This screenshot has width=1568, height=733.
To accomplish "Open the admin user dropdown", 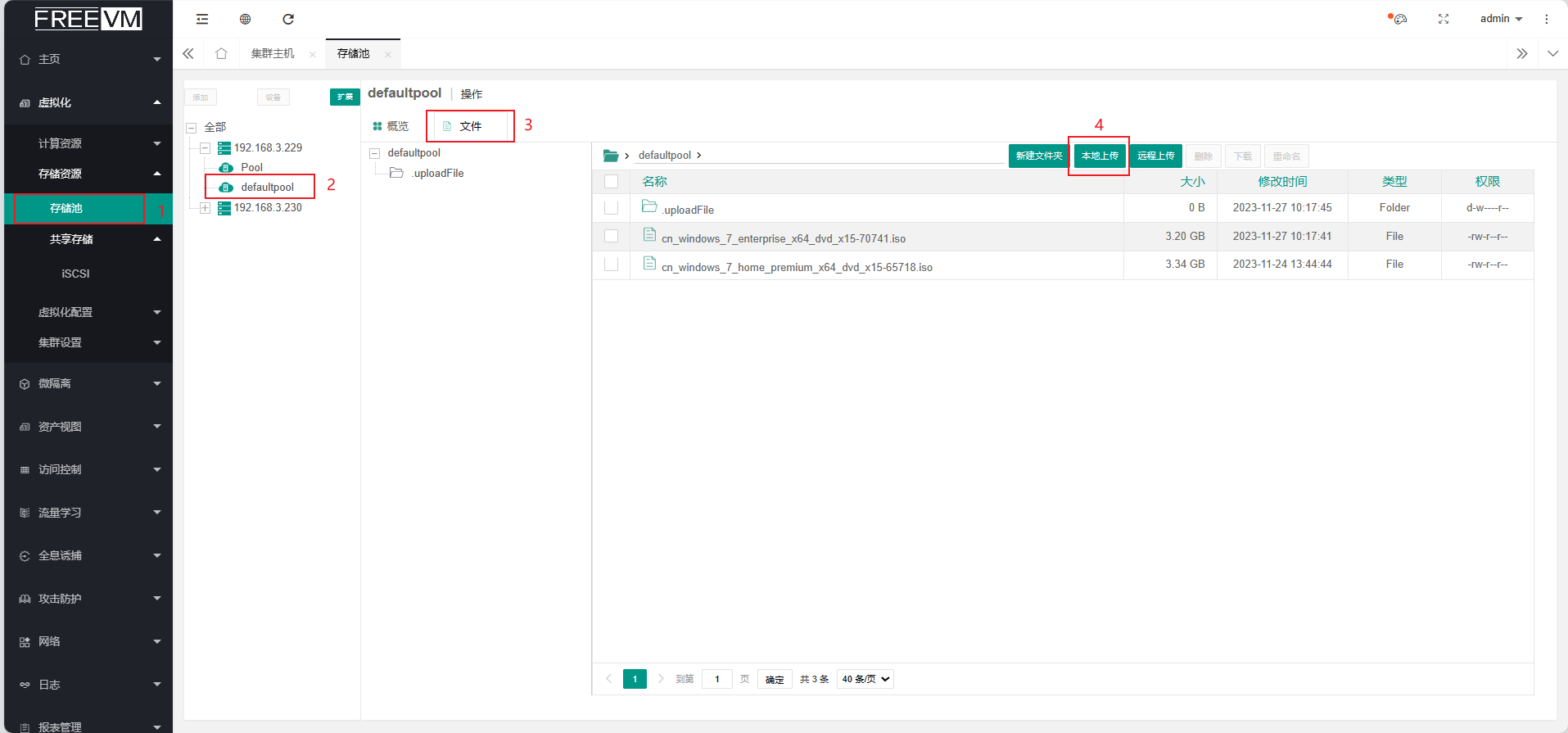I will [x=1501, y=19].
